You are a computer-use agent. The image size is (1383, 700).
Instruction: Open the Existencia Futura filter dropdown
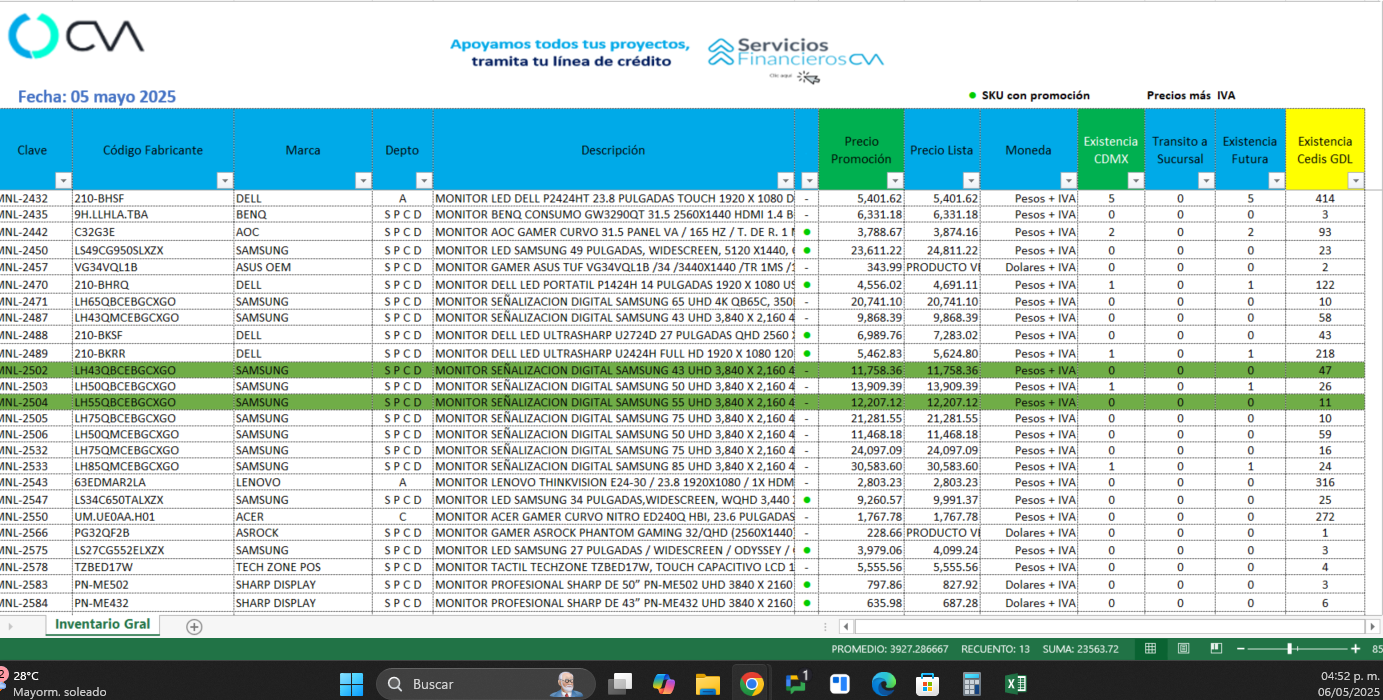pos(1276,181)
